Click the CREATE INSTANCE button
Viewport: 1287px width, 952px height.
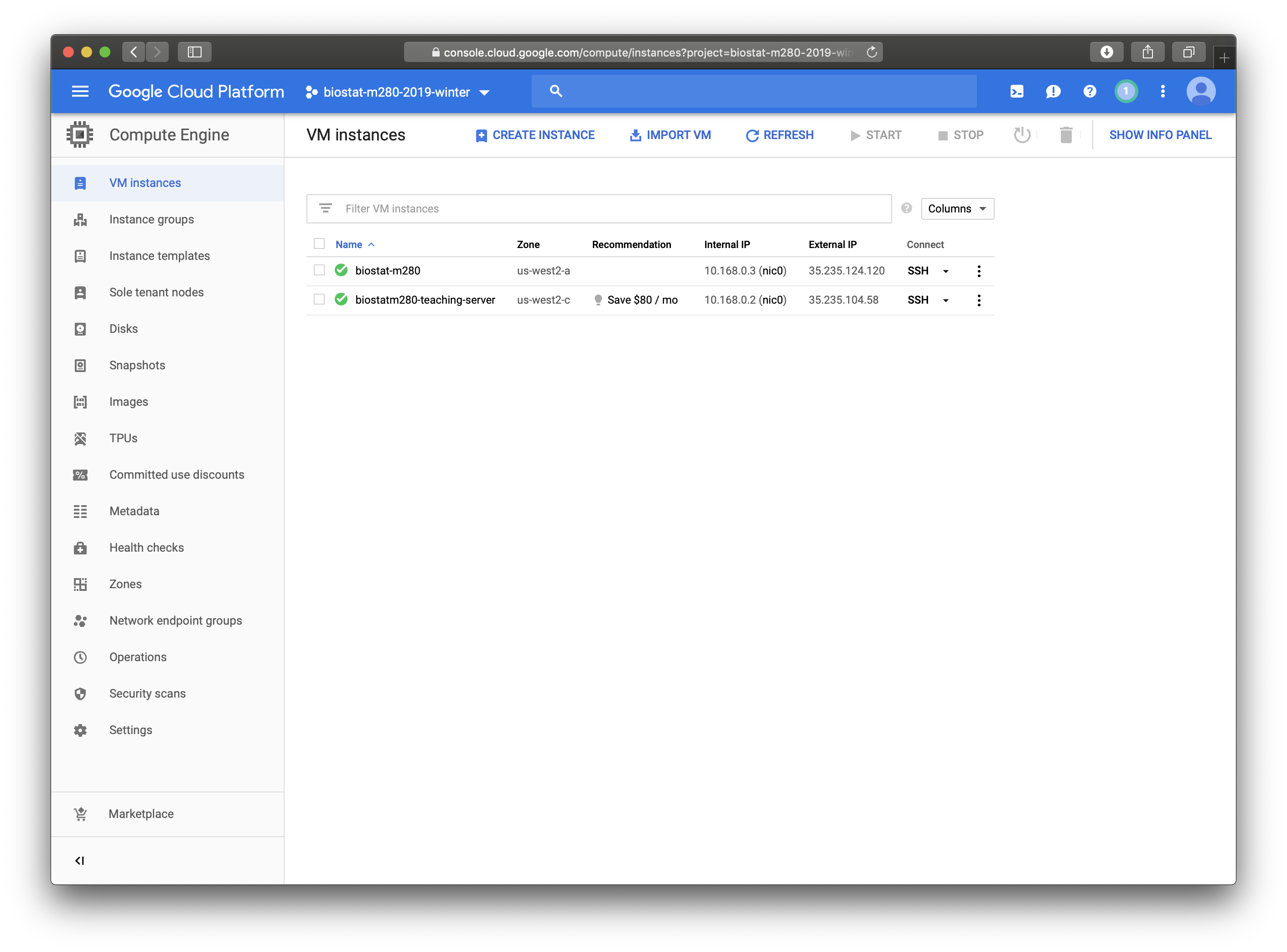[535, 135]
